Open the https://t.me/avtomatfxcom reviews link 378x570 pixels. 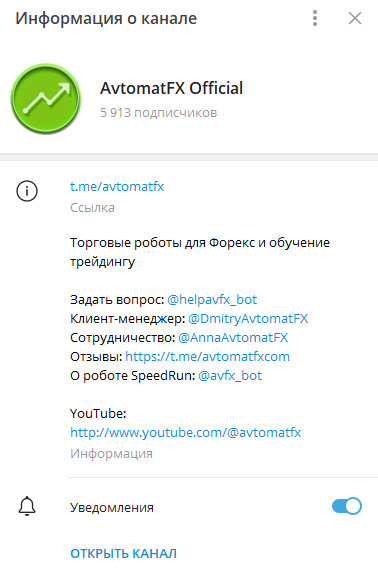coord(208,356)
